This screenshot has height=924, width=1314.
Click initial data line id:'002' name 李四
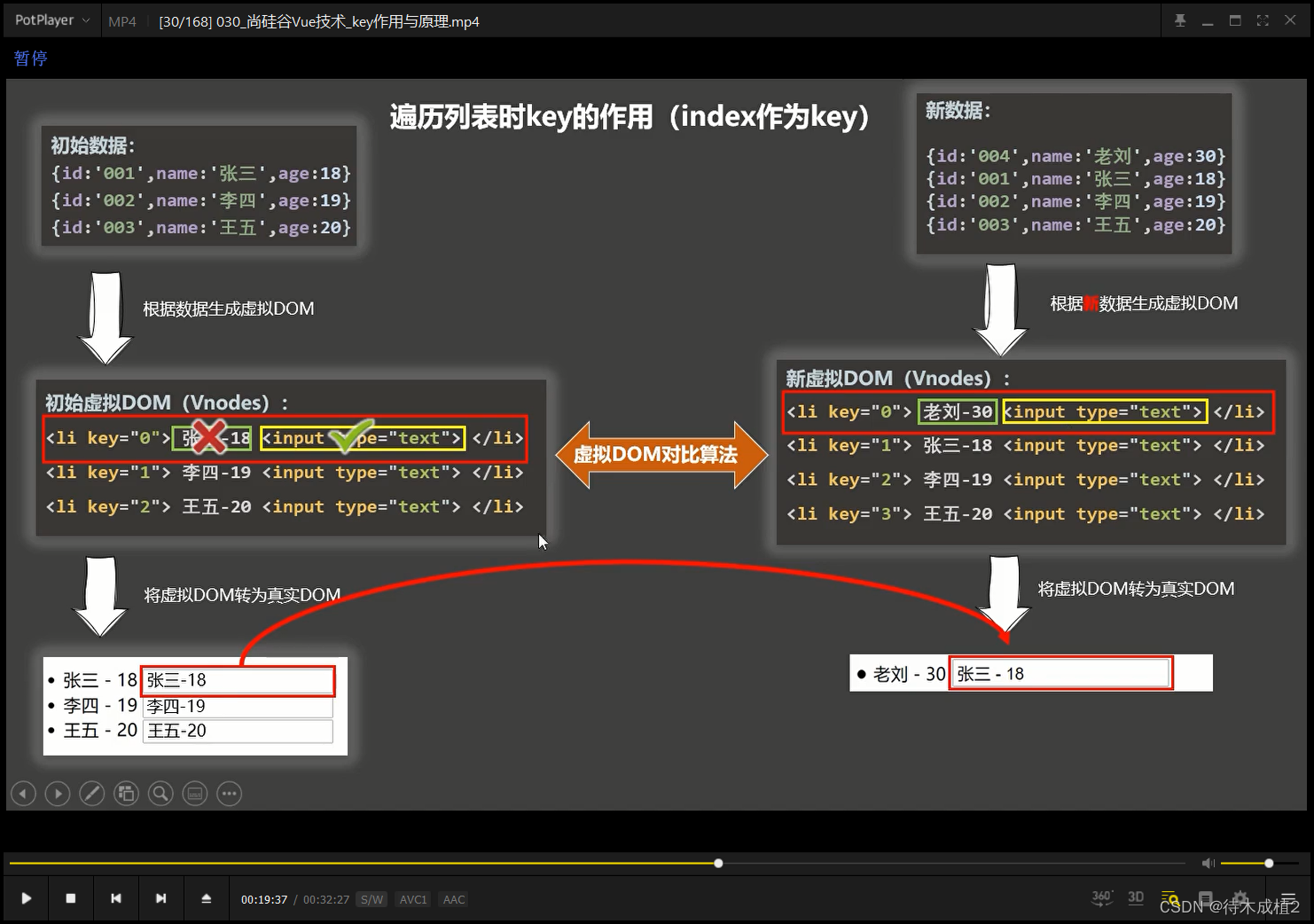pos(200,200)
